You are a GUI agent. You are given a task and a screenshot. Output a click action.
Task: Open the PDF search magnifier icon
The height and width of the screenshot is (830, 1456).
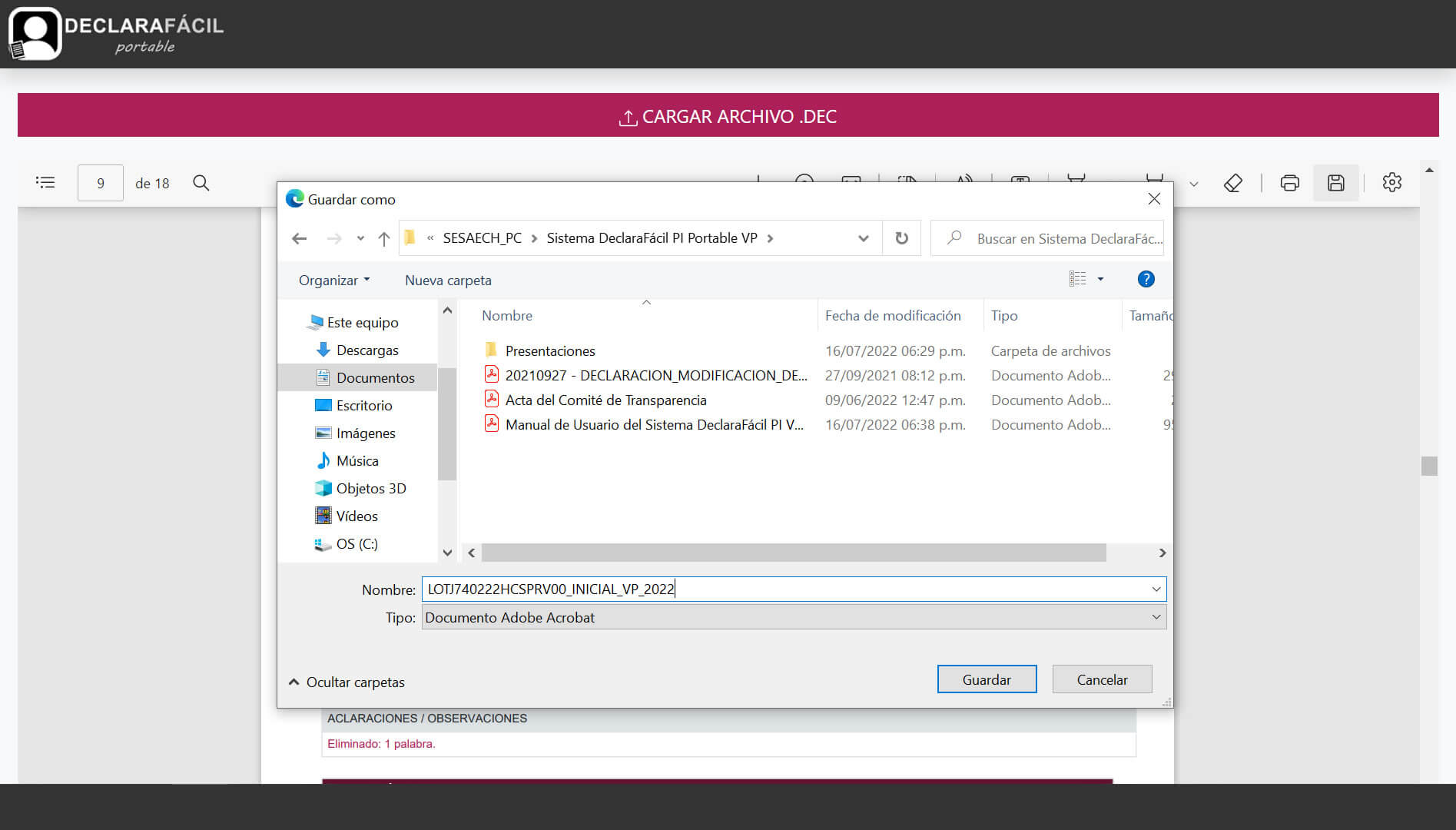[201, 183]
